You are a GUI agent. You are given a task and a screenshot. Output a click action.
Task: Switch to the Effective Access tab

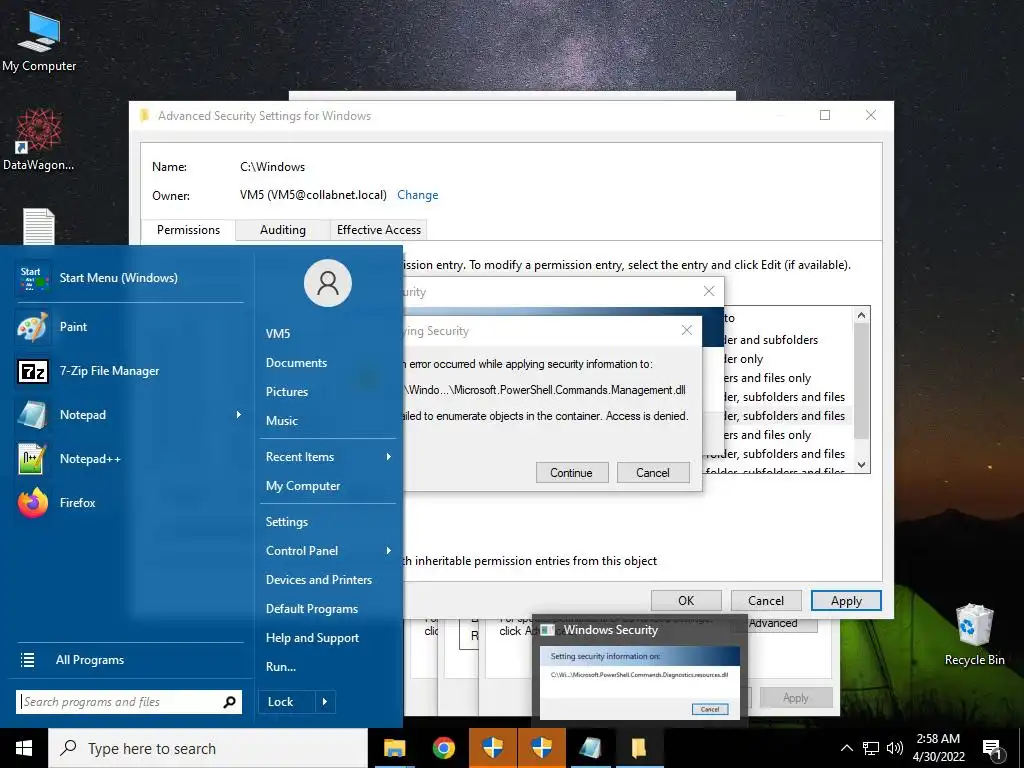pos(379,230)
